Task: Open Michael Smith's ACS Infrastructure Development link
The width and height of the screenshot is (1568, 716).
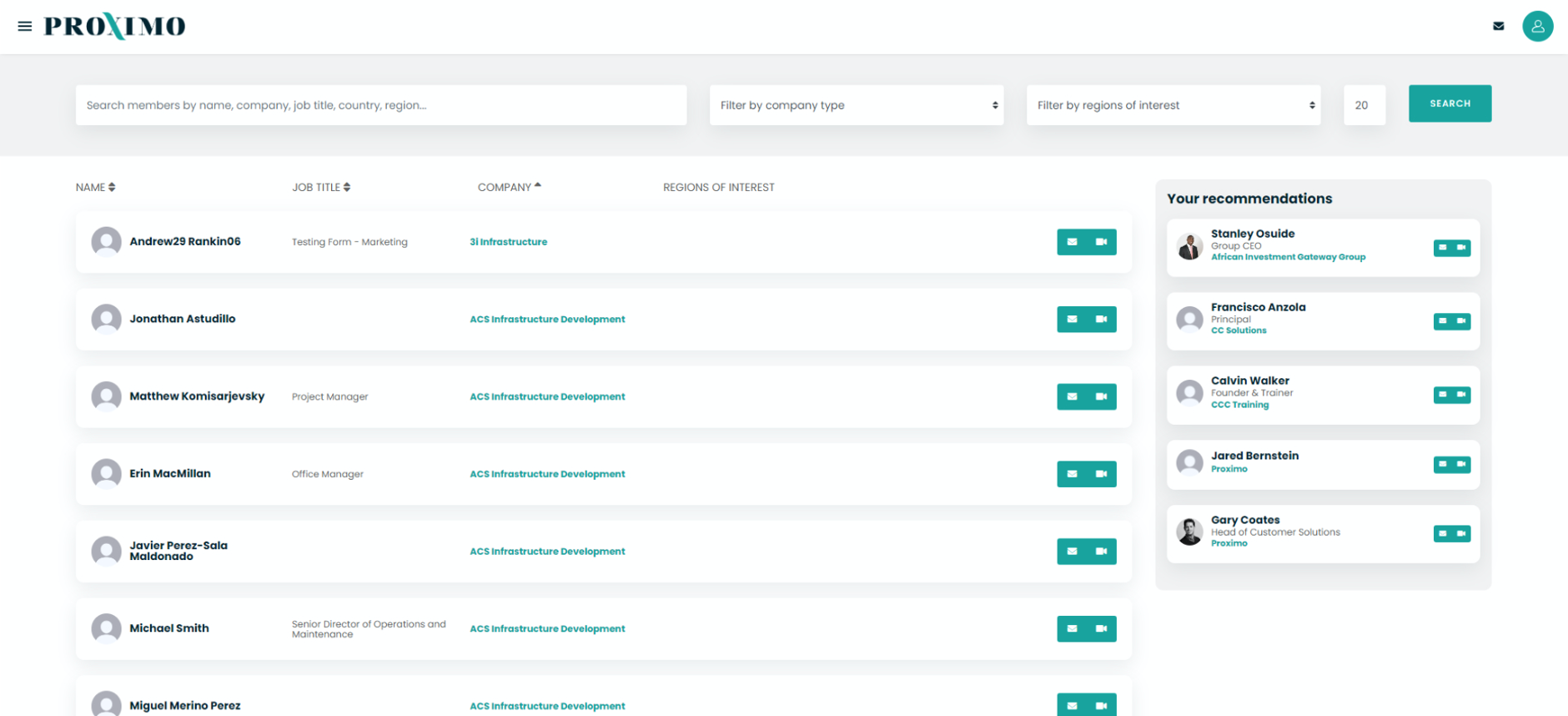Action: [x=547, y=629]
